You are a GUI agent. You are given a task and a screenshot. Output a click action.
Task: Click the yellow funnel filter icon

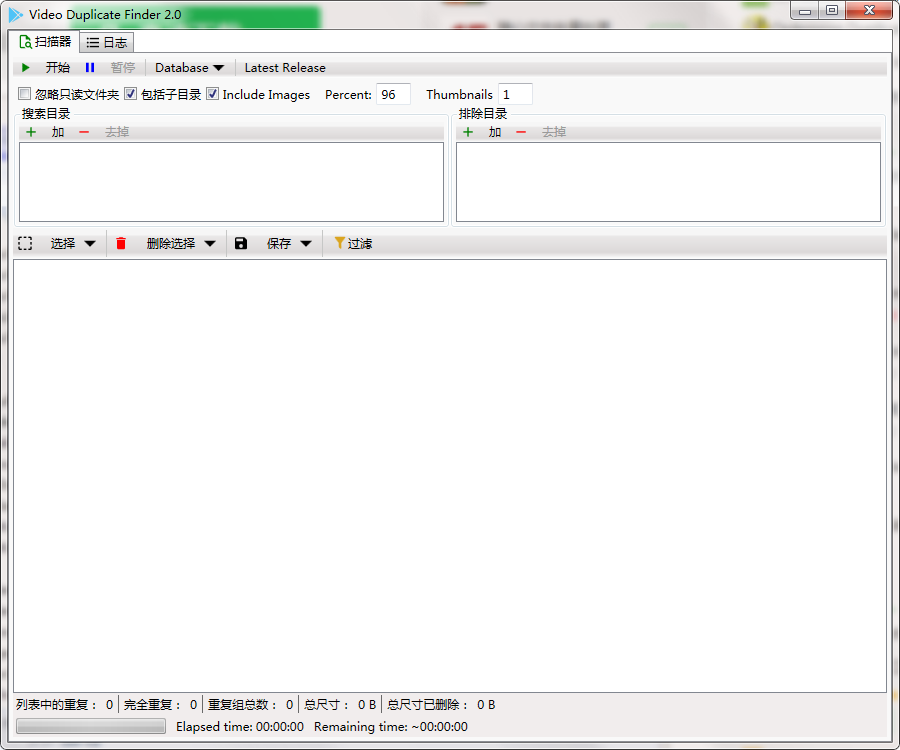click(x=339, y=243)
